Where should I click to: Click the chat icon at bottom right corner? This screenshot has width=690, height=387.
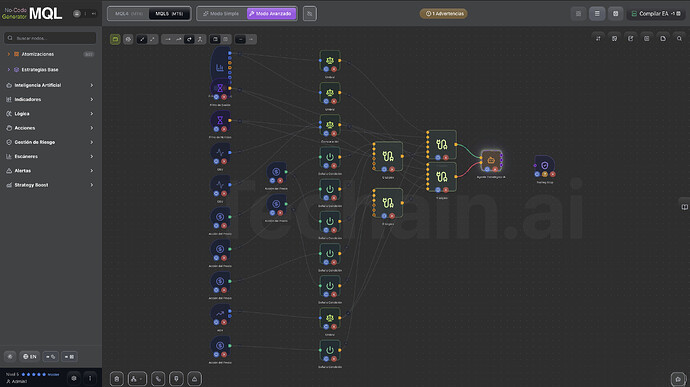(x=678, y=379)
